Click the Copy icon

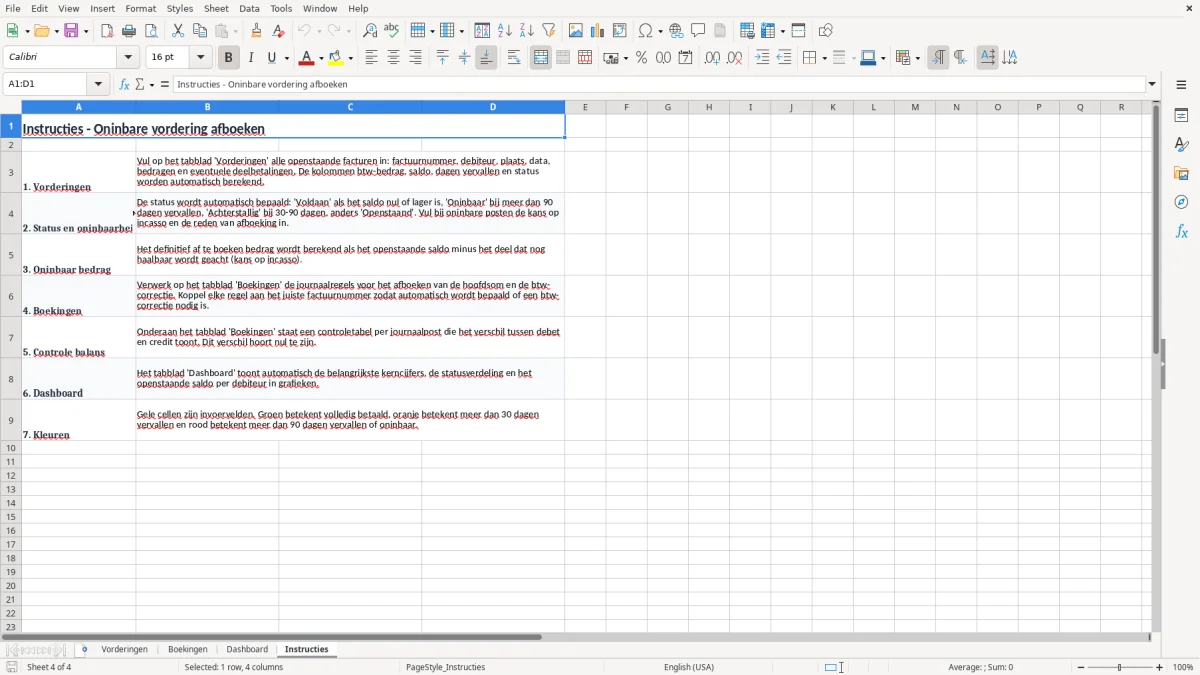coord(200,31)
